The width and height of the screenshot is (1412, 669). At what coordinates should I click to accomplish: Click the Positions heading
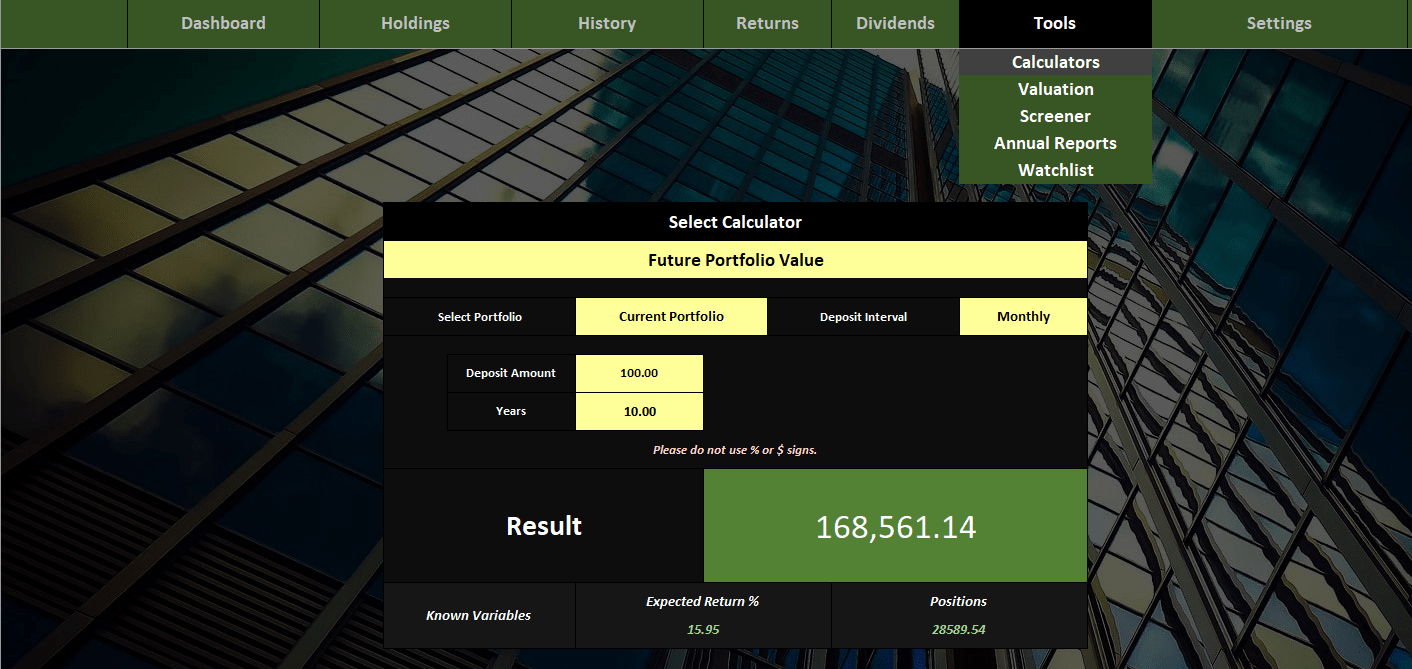[959, 601]
